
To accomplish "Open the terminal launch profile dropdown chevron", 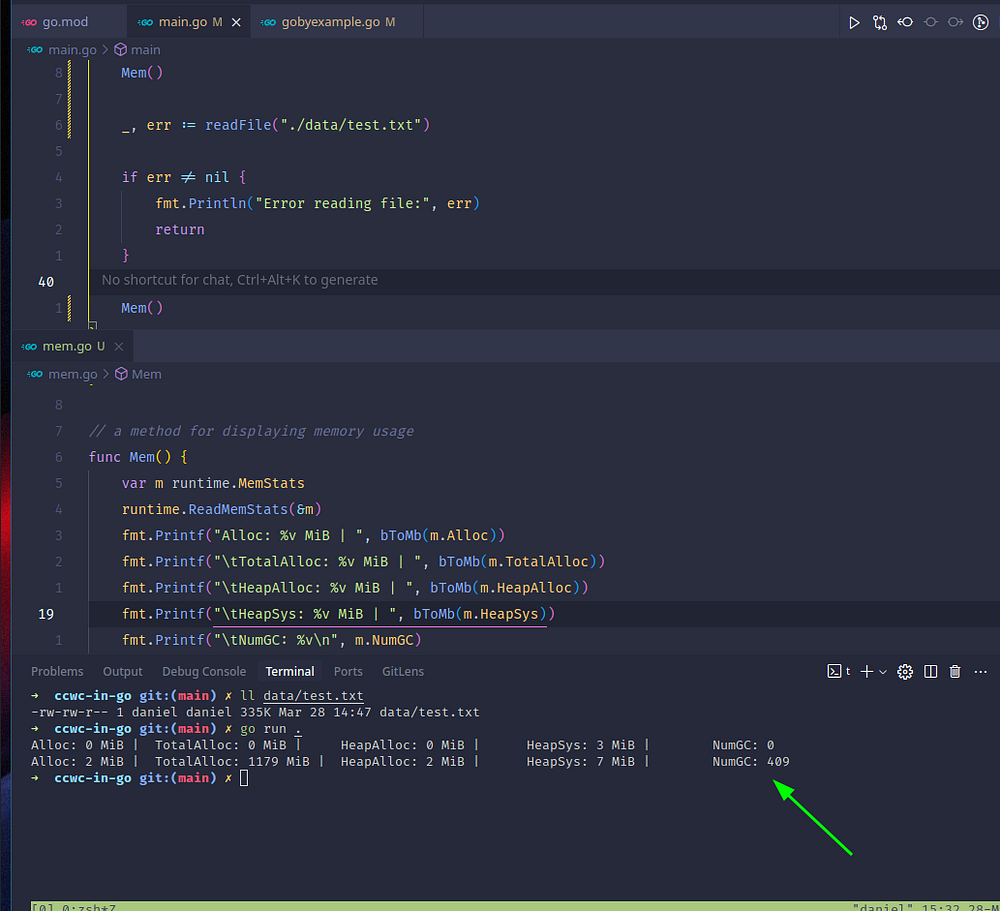I will (x=882, y=671).
